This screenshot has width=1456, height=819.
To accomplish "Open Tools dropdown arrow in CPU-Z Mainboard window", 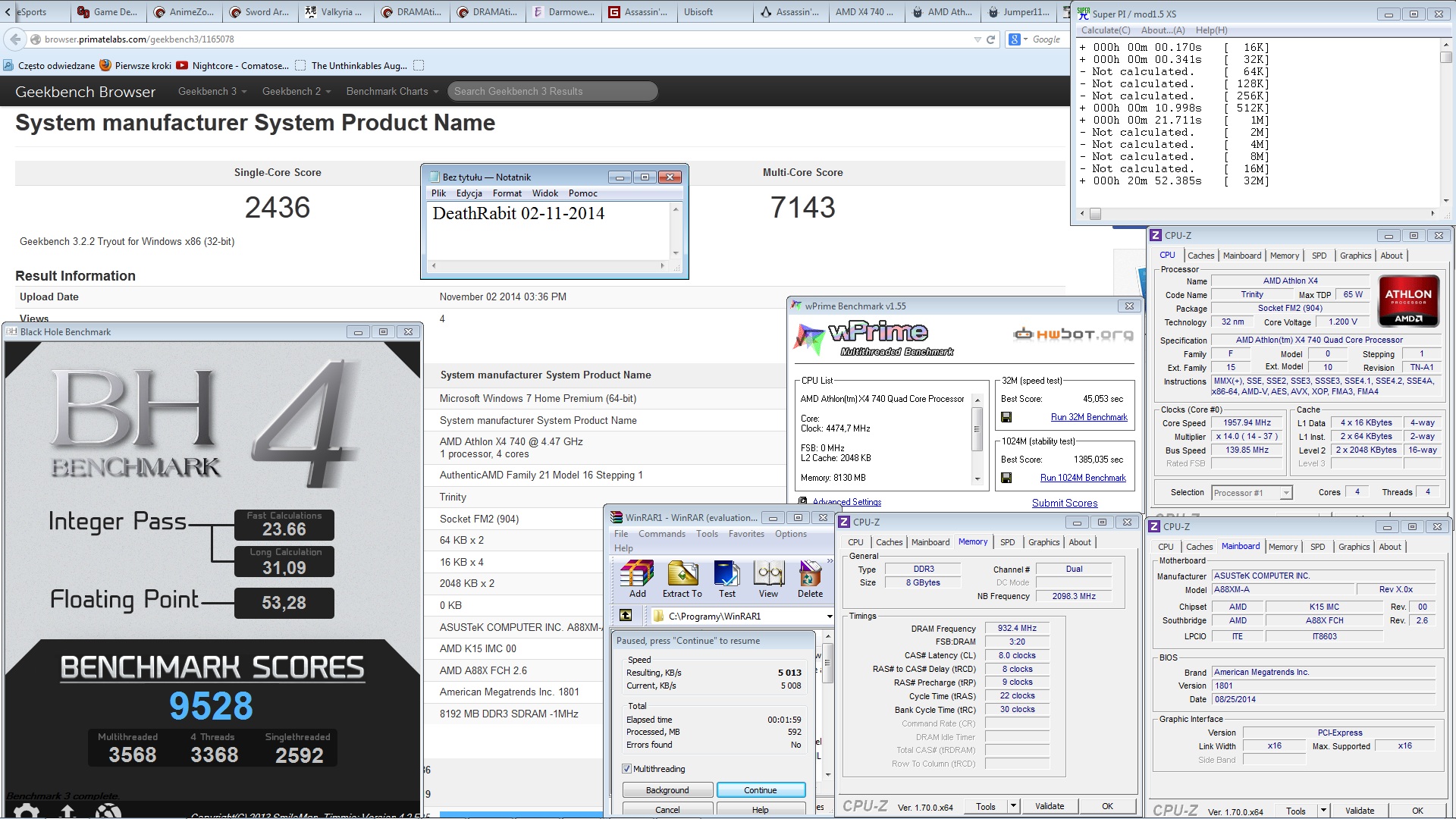I will click(1323, 811).
